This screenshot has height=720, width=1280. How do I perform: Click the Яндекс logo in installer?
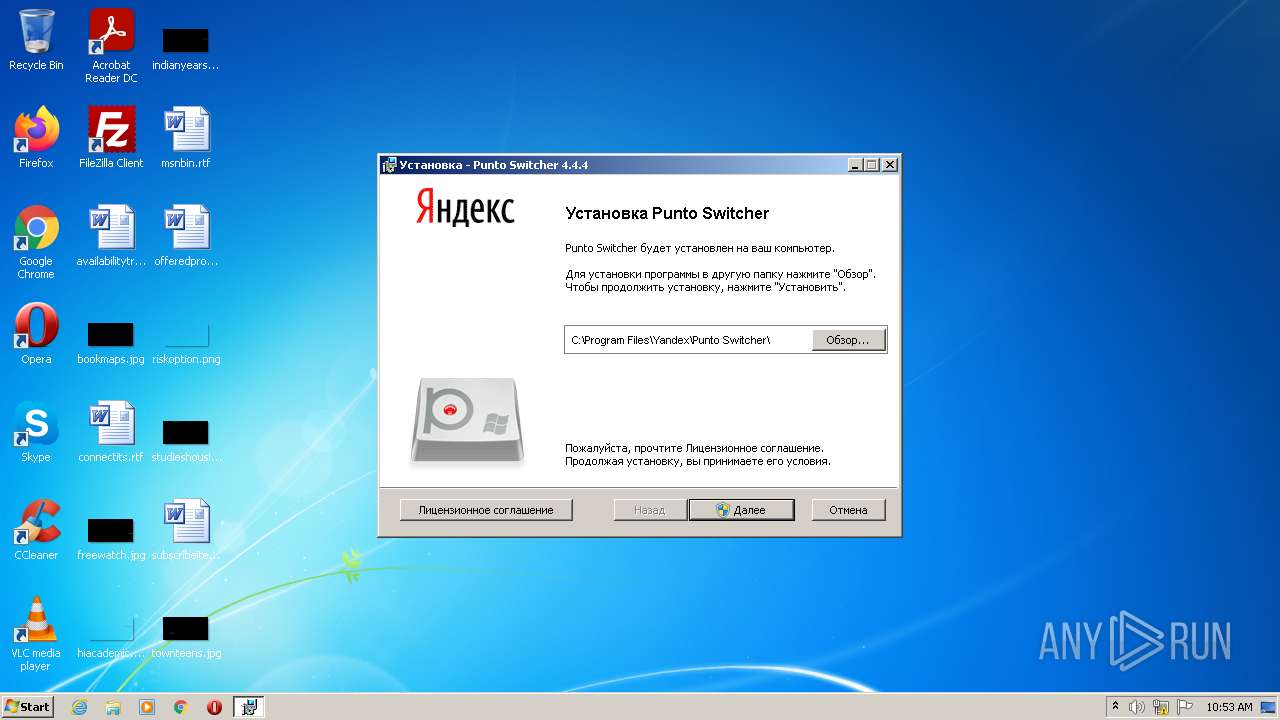coord(465,208)
